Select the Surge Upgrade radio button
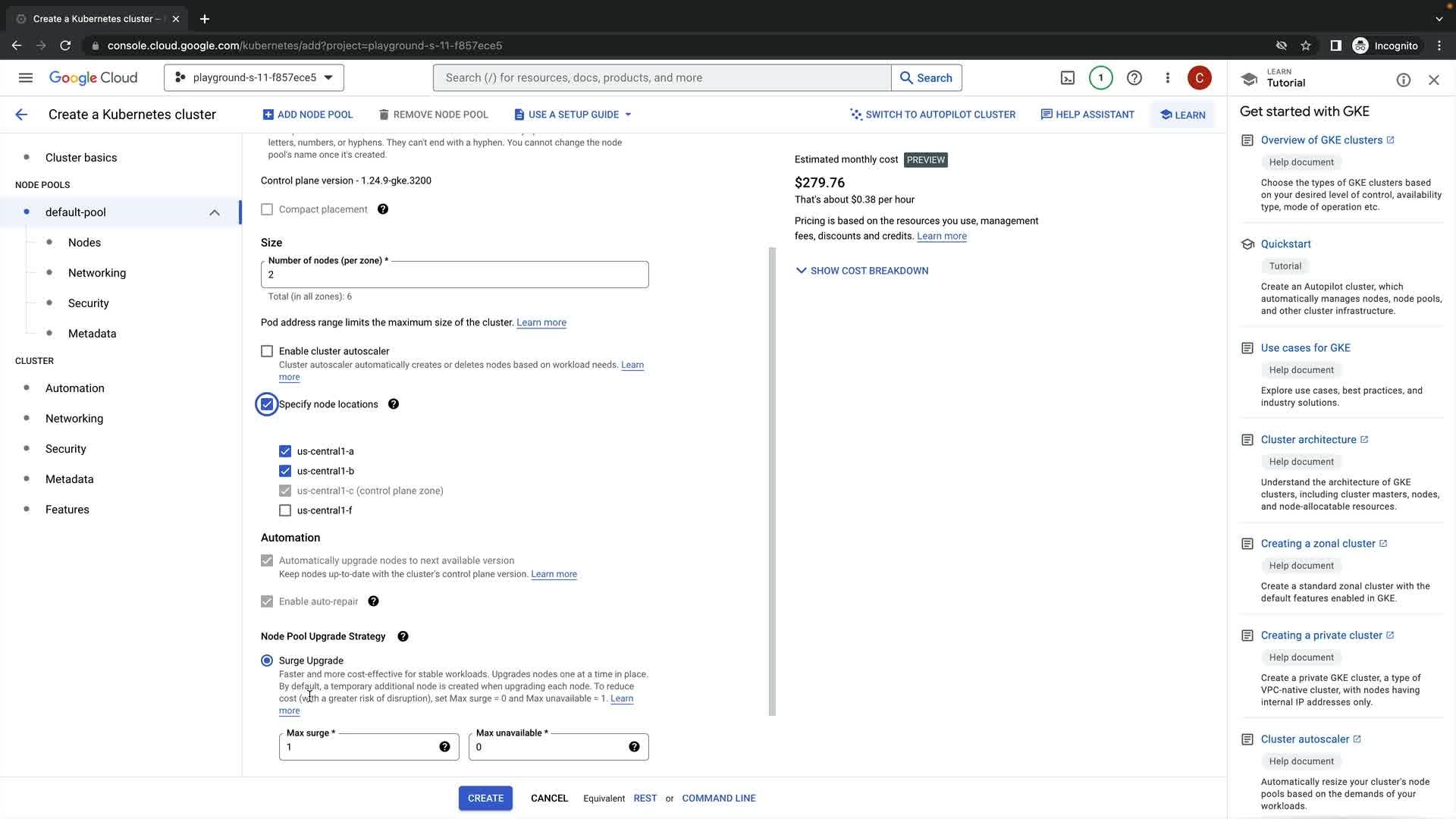The image size is (1456, 819). 267,661
